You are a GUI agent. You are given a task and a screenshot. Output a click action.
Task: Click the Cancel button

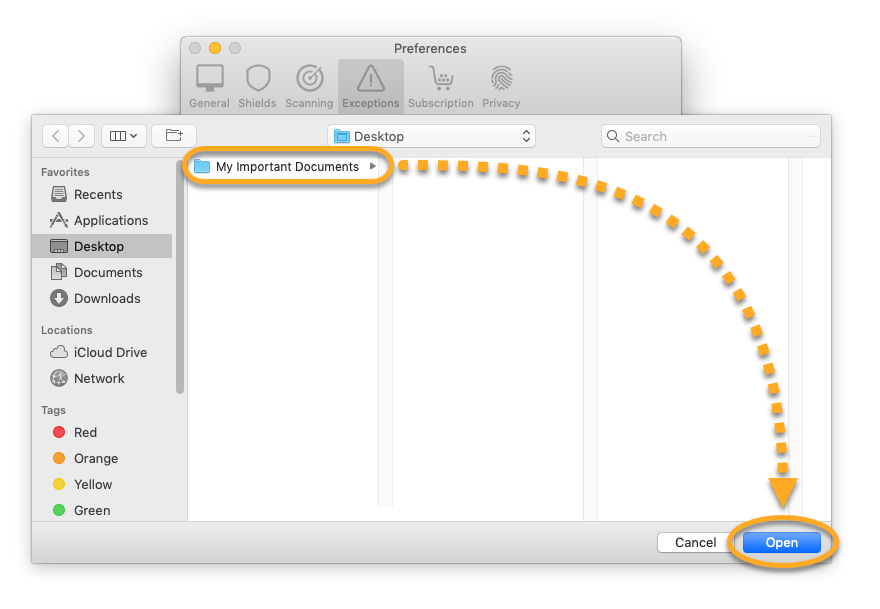(695, 542)
